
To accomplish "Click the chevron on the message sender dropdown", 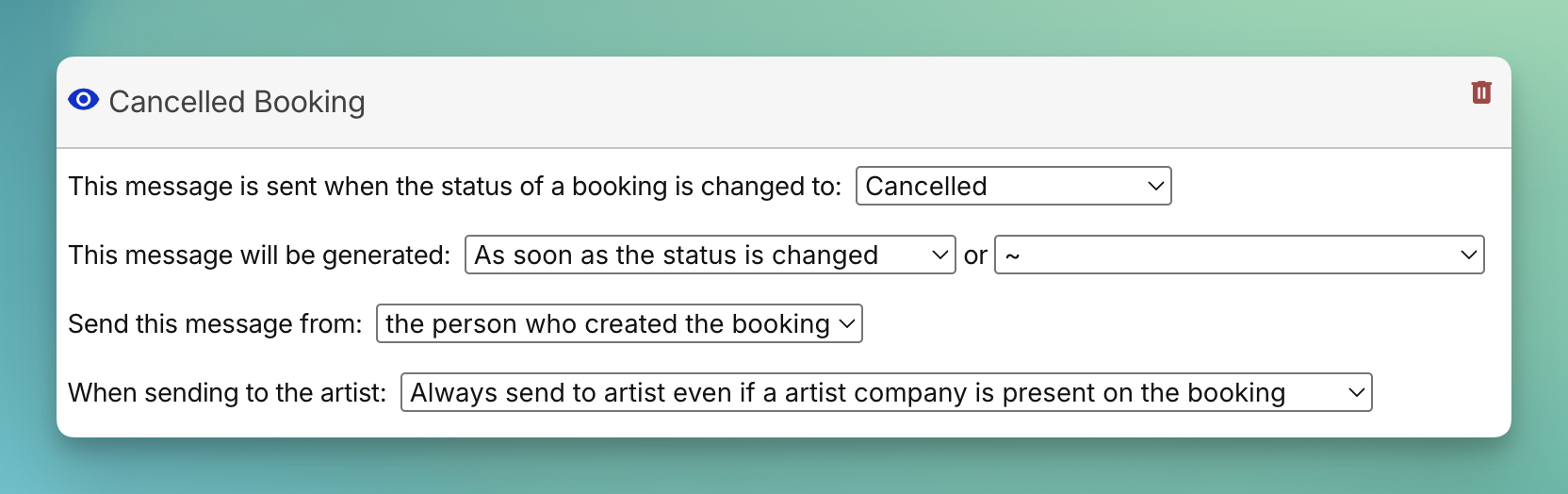I will click(x=846, y=324).
